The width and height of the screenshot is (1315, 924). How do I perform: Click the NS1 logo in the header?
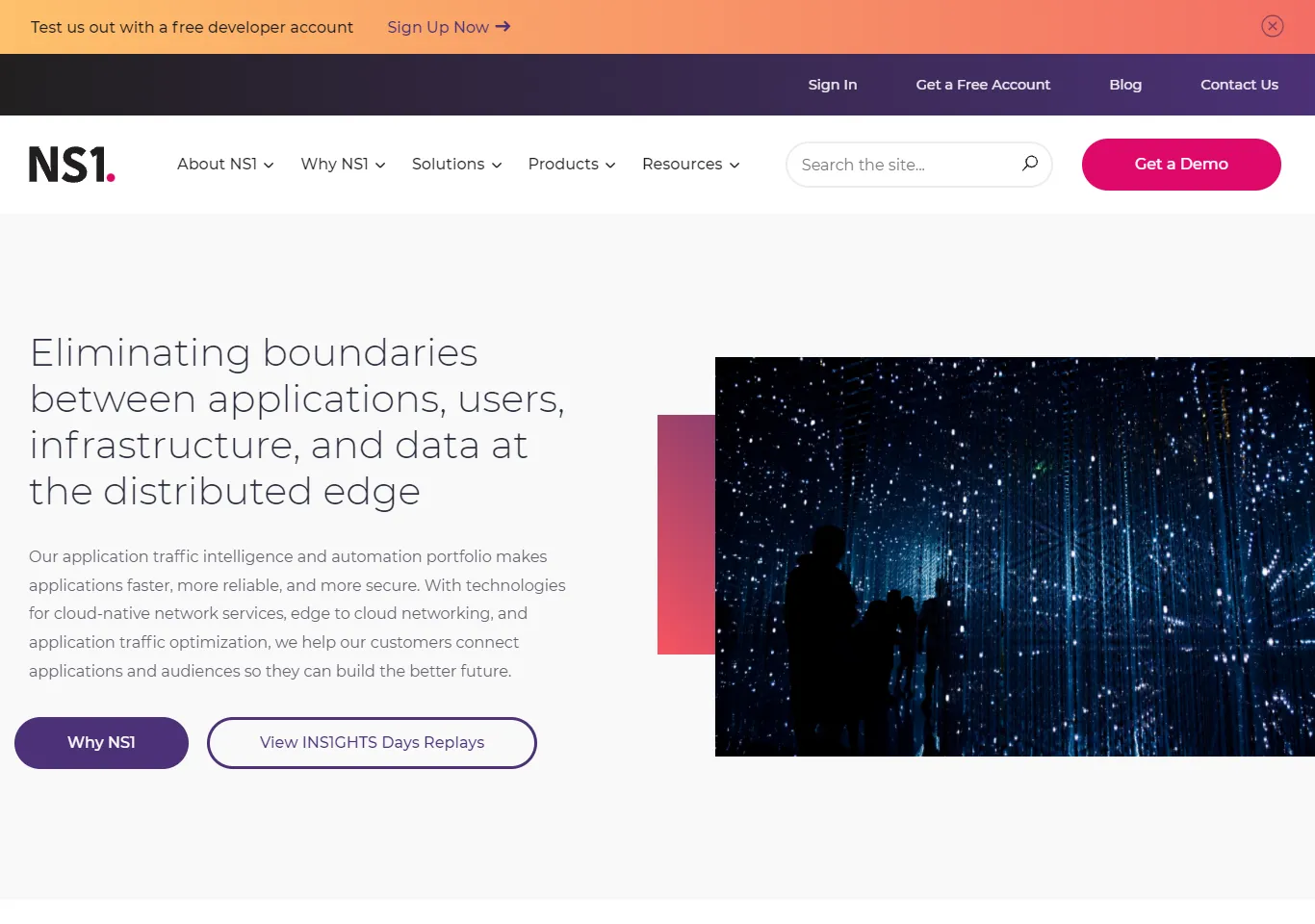[x=71, y=165]
